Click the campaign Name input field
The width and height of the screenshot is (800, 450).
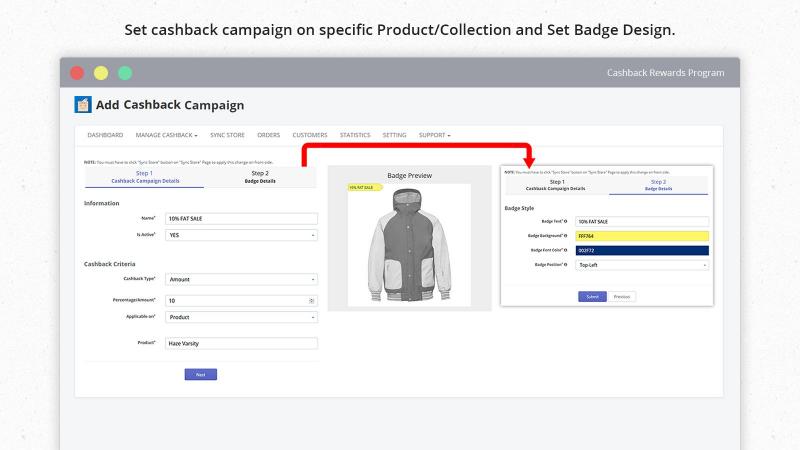(x=241, y=218)
